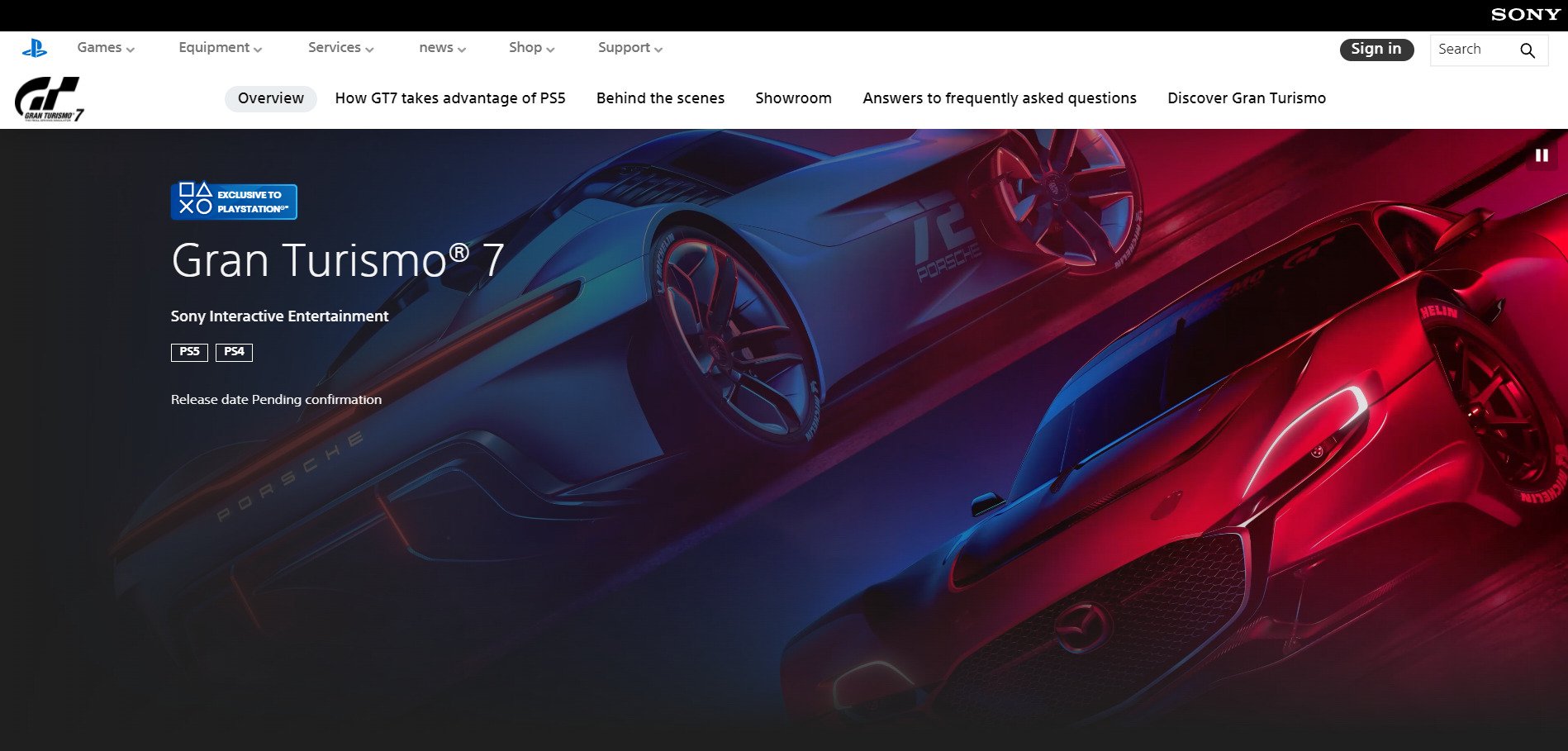The height and width of the screenshot is (751, 1568).
Task: Click the Exclusive to PlayStation badge
Action: [x=234, y=202]
